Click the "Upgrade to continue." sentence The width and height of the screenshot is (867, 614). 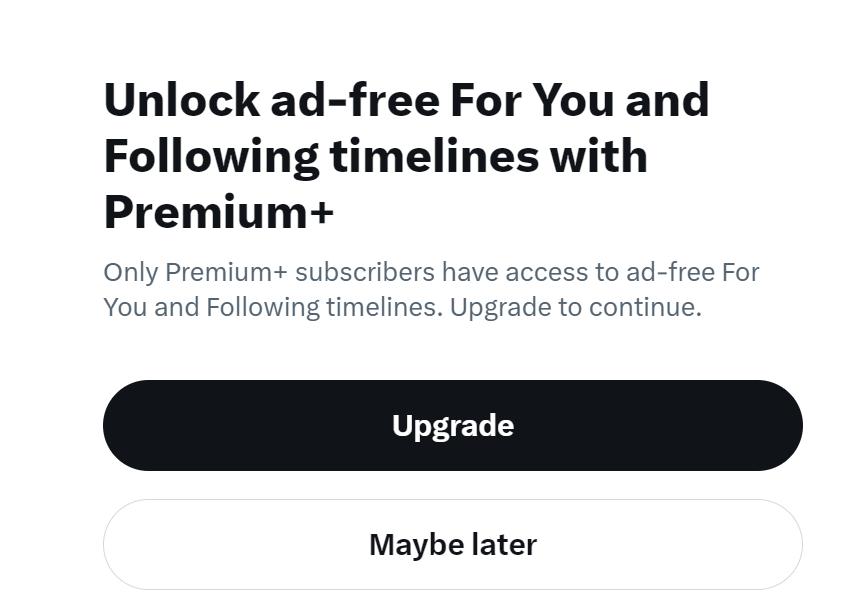[575, 307]
